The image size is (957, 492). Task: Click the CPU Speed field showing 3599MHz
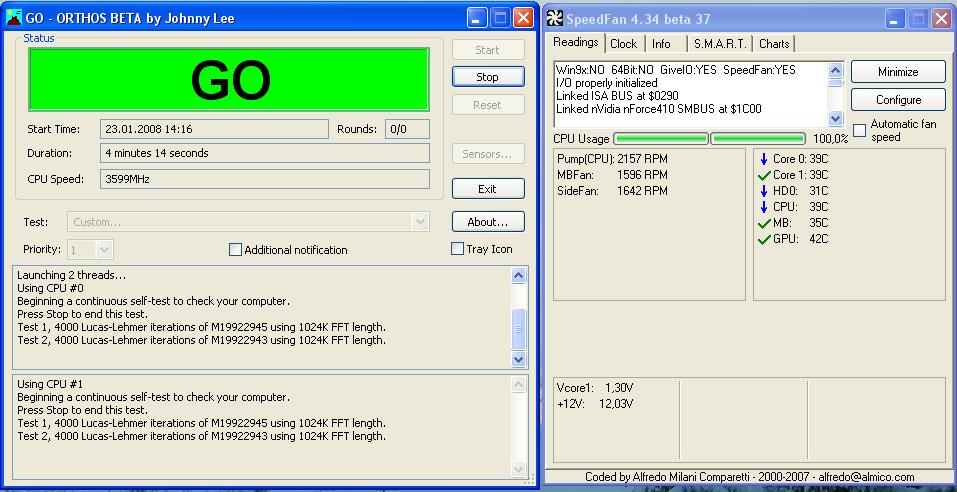265,179
